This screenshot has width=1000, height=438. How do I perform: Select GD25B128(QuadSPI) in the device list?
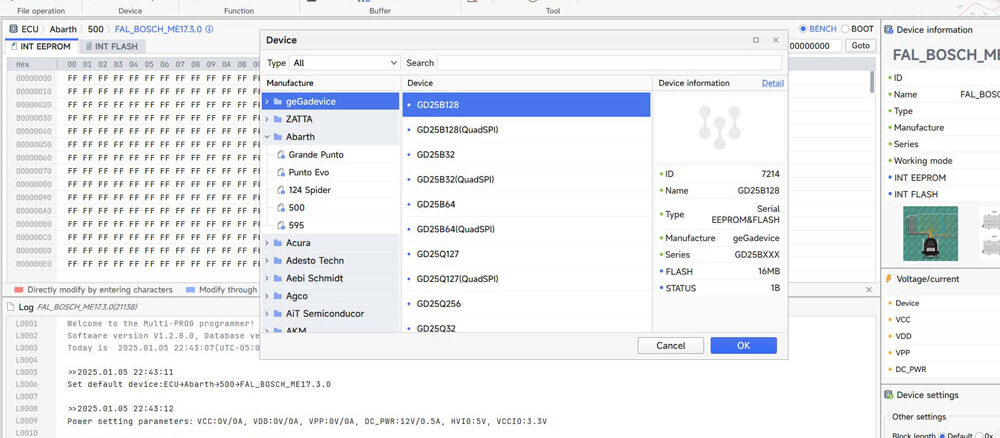tap(526, 129)
